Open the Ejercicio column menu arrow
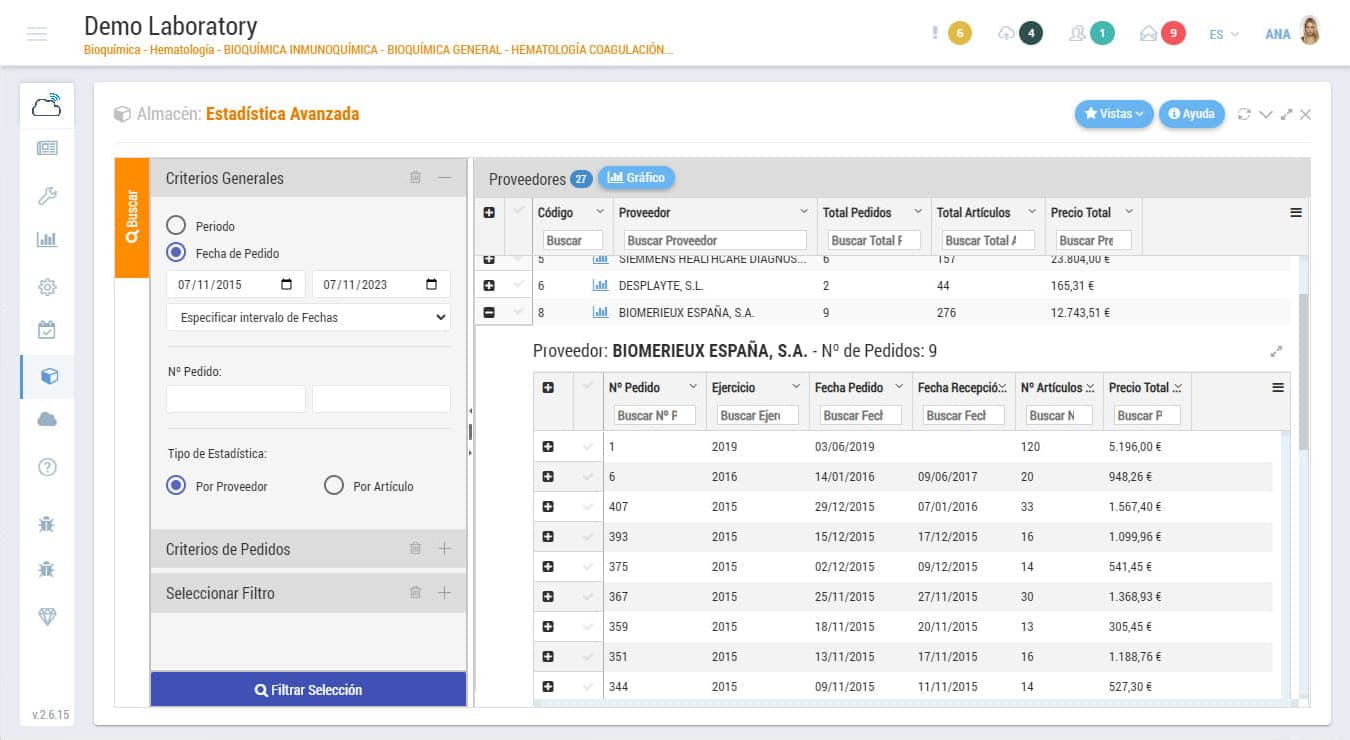1350x740 pixels. (796, 387)
